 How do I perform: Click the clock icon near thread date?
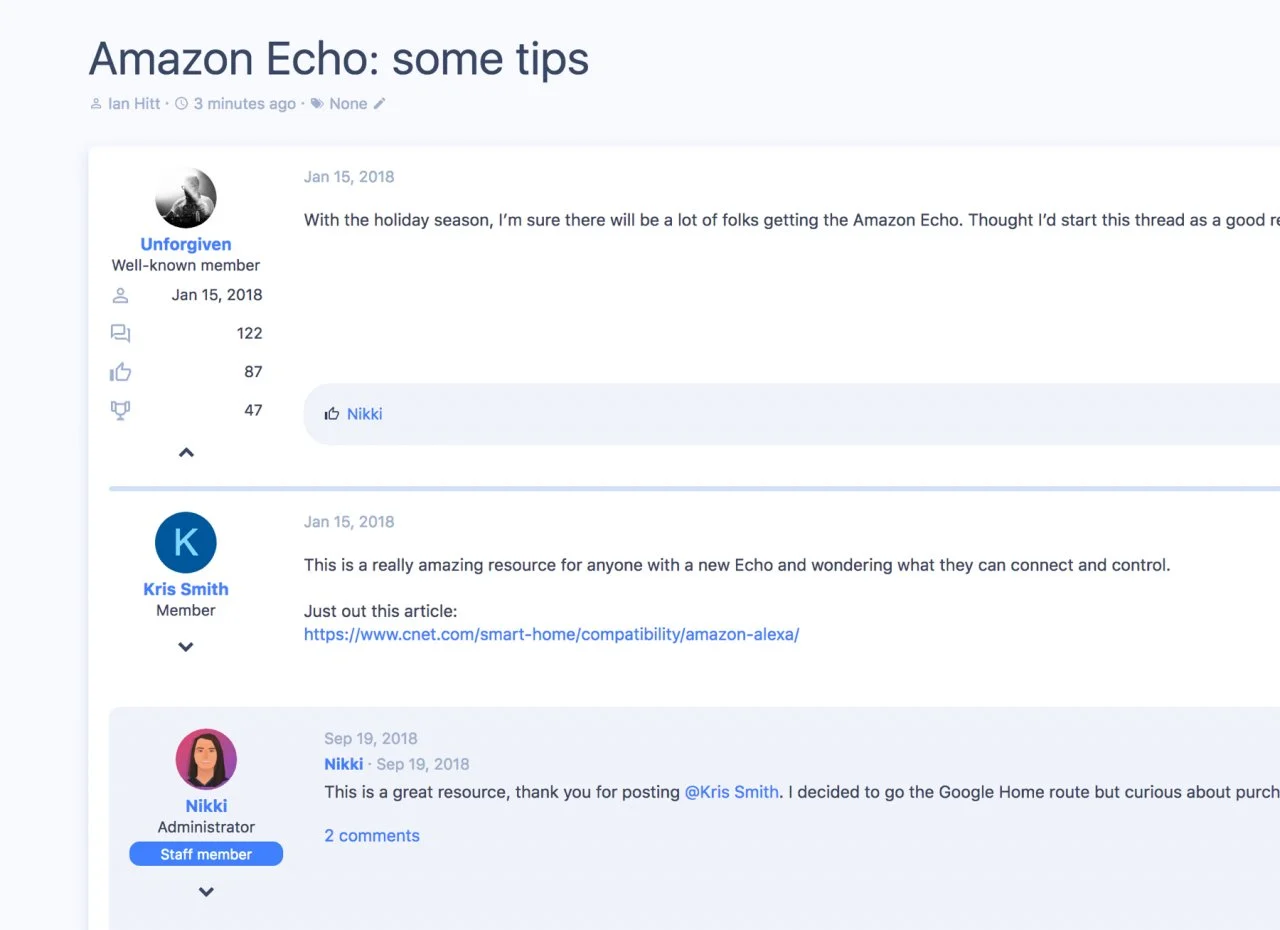[x=181, y=104]
